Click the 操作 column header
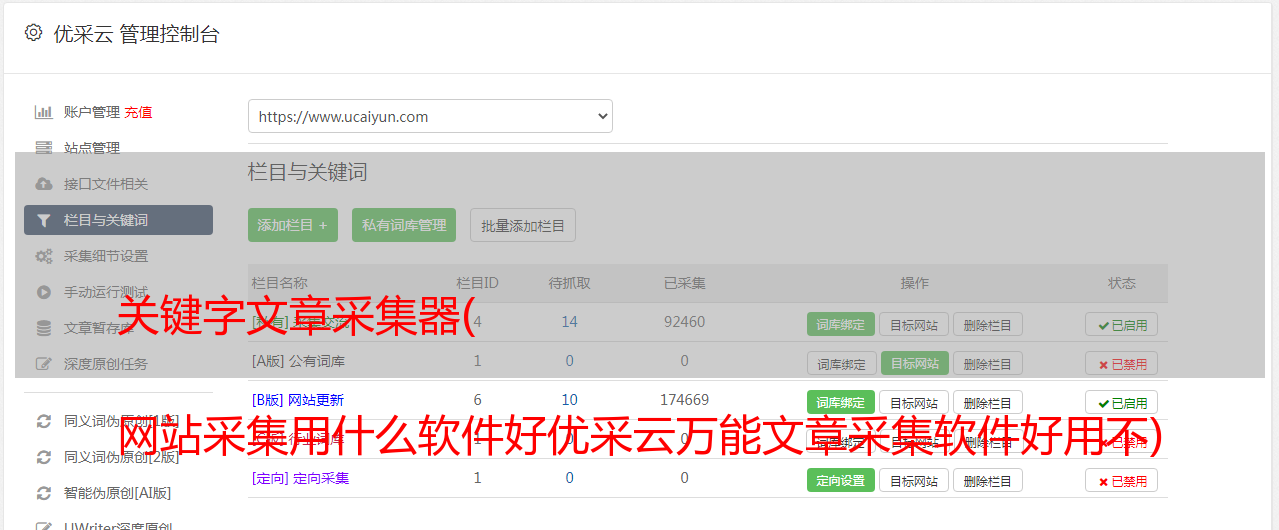Viewport: 1279px width, 530px height. pos(915,283)
